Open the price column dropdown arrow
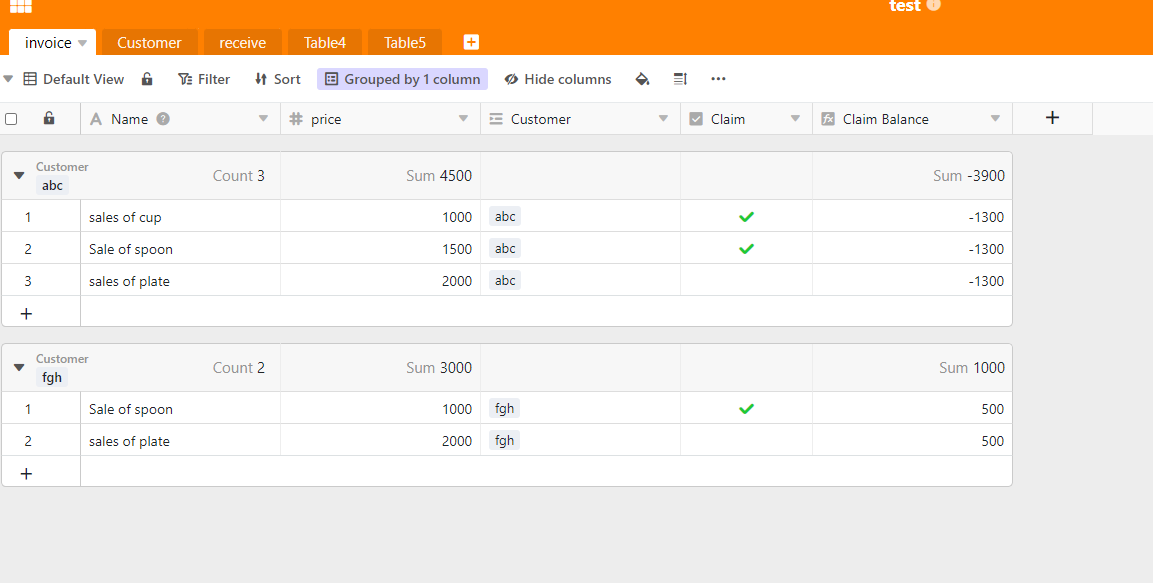The image size is (1153, 583). click(463, 119)
